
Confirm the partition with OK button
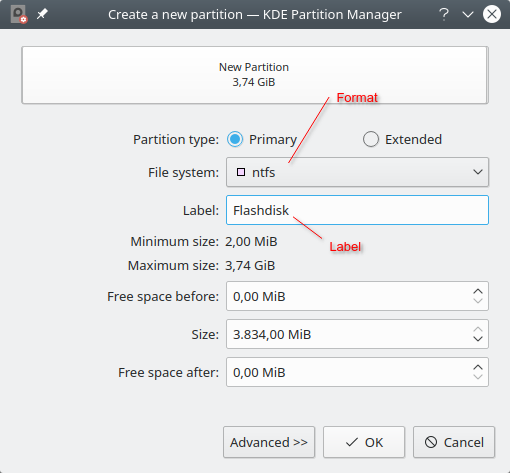(364, 442)
